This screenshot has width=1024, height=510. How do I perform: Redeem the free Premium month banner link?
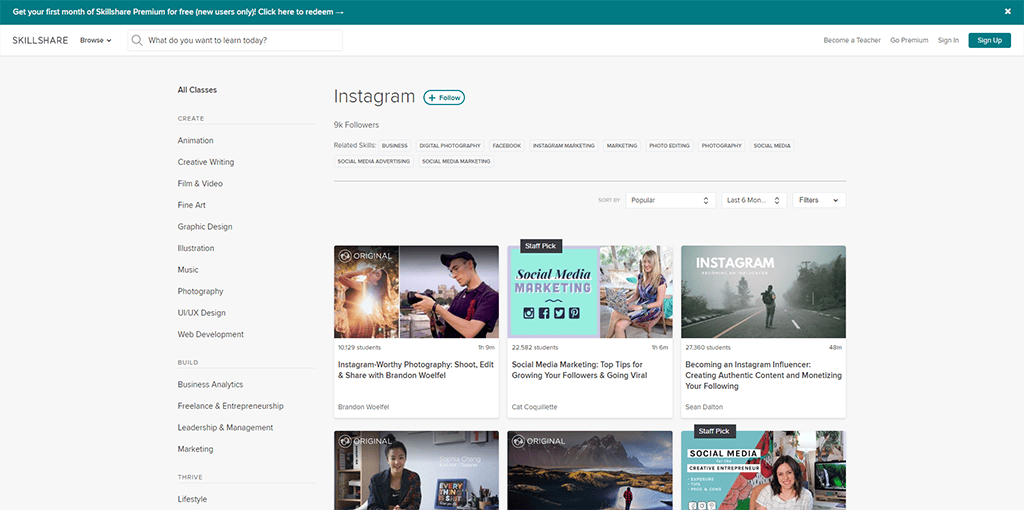[x=178, y=12]
